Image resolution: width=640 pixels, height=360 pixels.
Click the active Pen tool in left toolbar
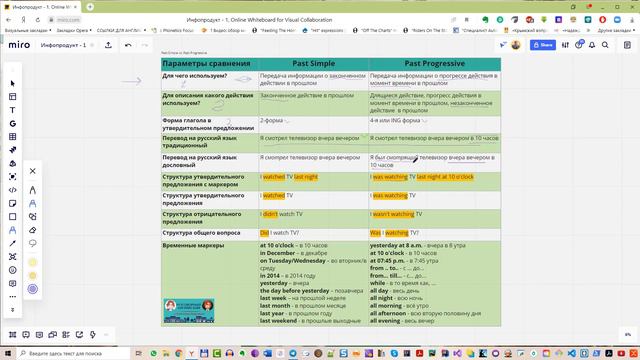pos(13,230)
